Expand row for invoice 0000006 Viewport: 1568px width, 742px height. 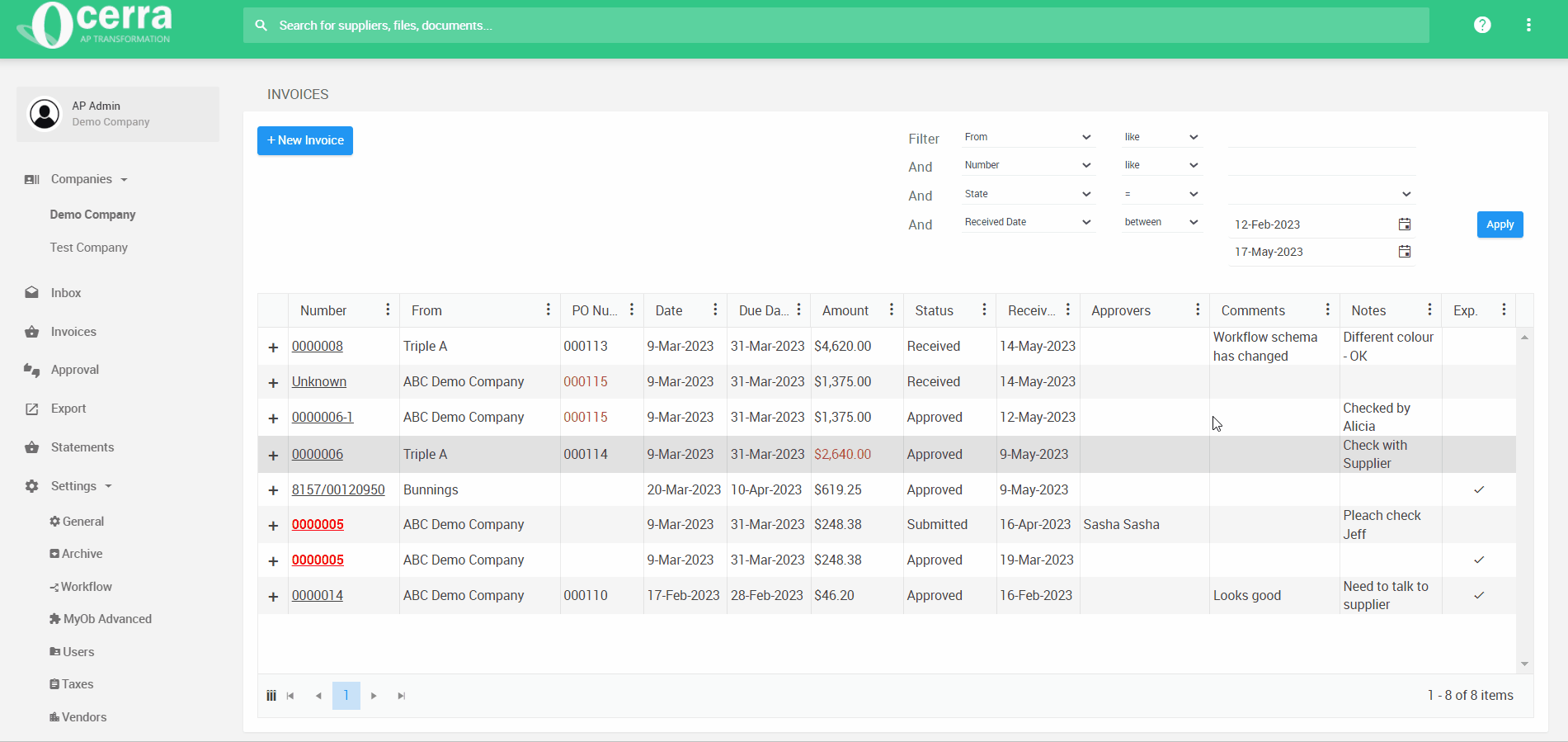point(273,456)
